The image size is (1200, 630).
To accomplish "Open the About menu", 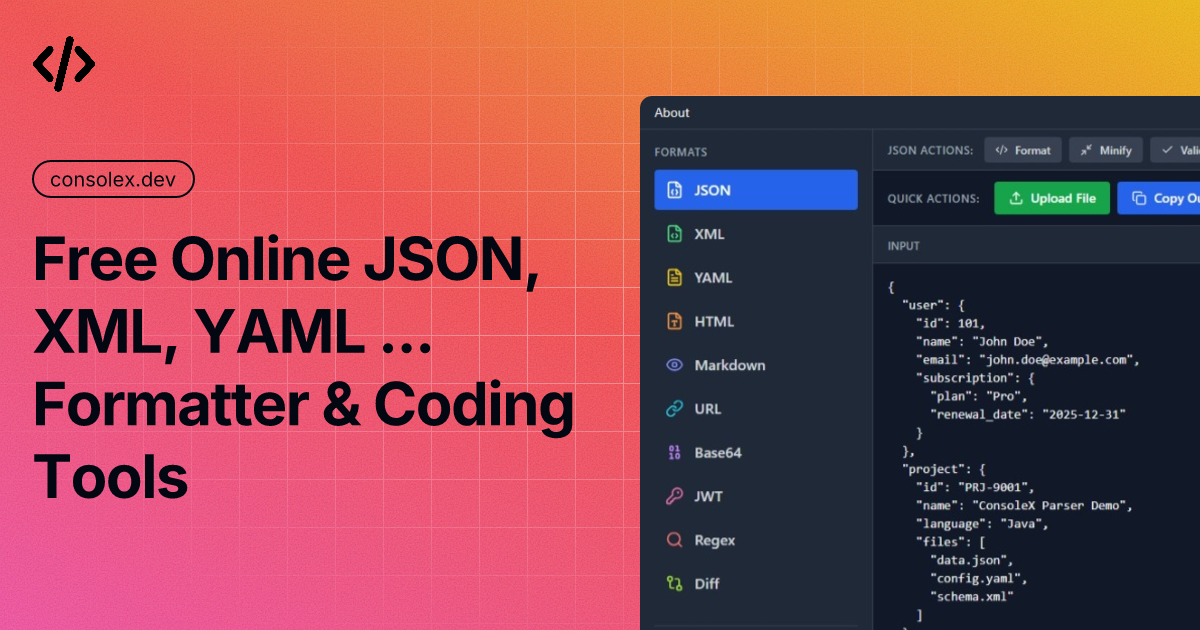I will 672,113.
